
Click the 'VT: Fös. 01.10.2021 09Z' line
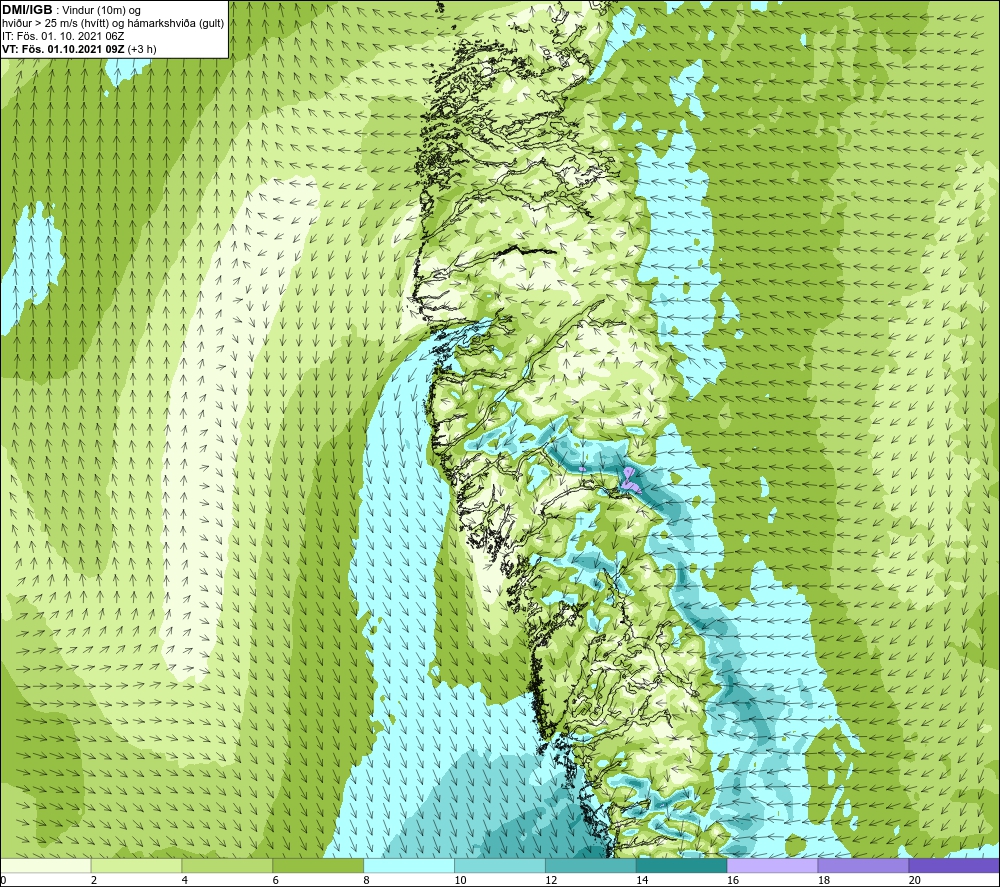pos(64,49)
